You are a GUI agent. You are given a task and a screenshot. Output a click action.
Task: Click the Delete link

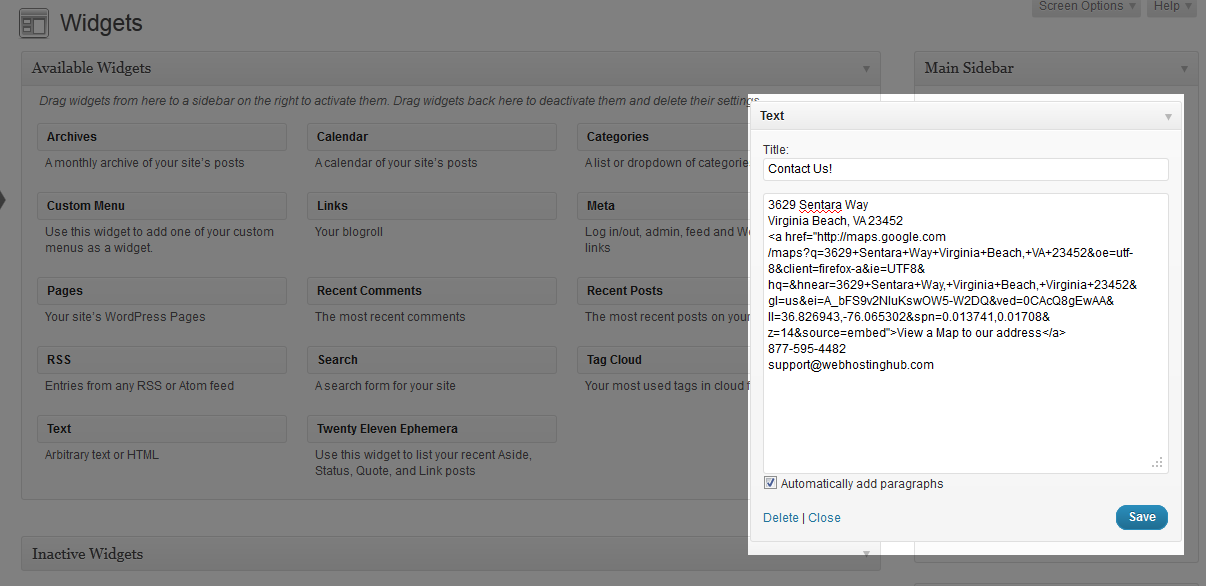coord(780,518)
